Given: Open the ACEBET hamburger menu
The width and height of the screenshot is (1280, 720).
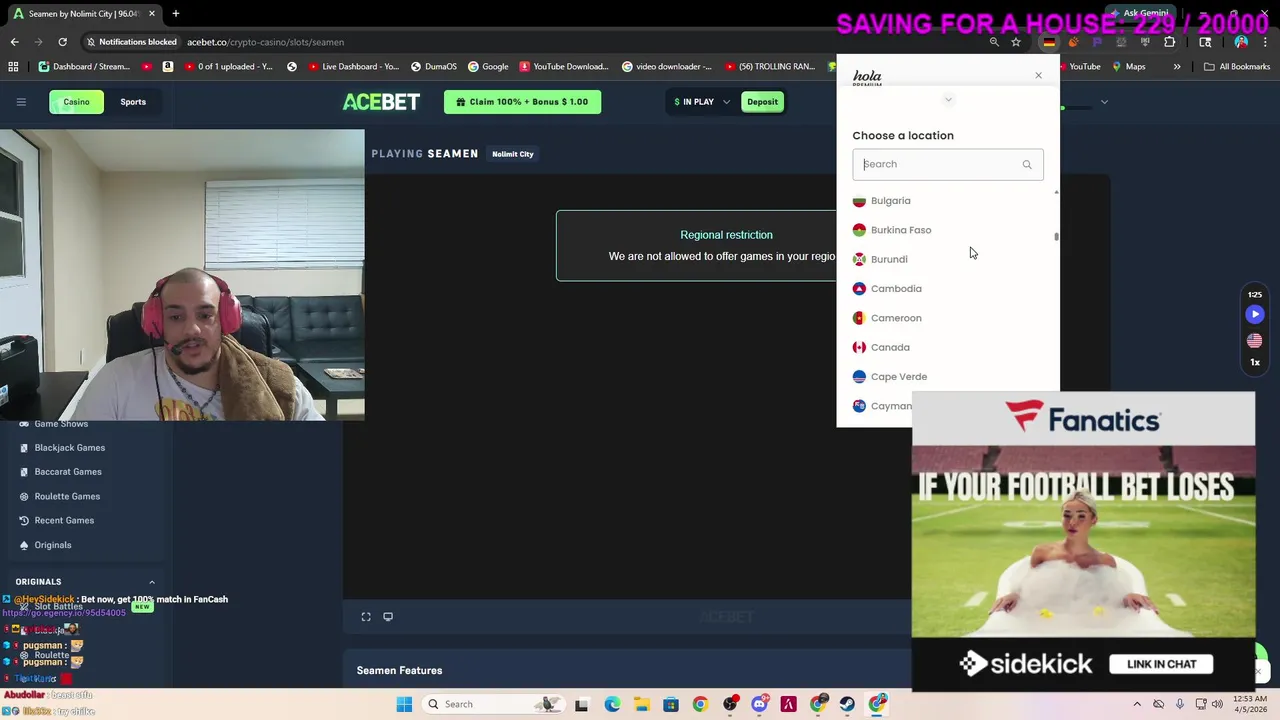Looking at the screenshot, I should 21,102.
